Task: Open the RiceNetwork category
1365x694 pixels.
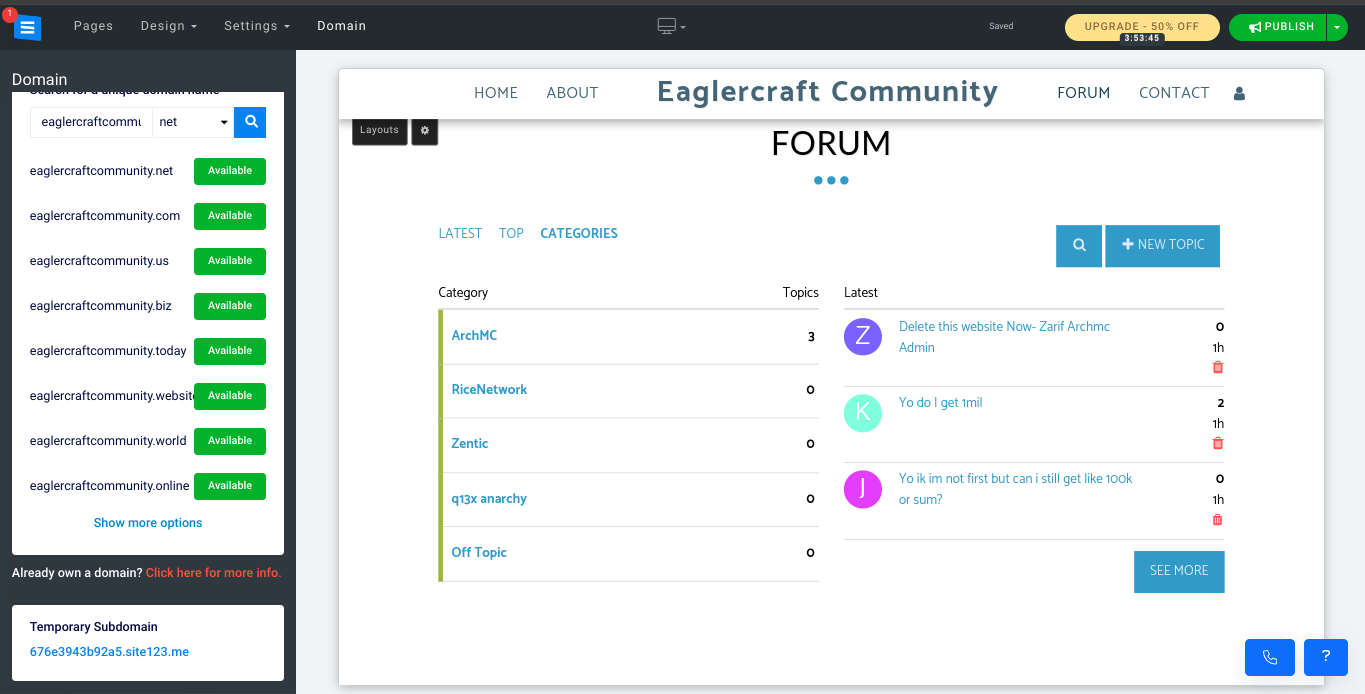Action: point(489,390)
